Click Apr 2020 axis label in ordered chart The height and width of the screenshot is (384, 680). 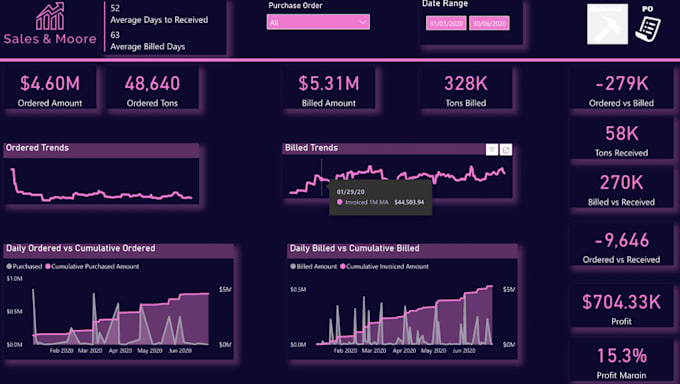point(120,351)
